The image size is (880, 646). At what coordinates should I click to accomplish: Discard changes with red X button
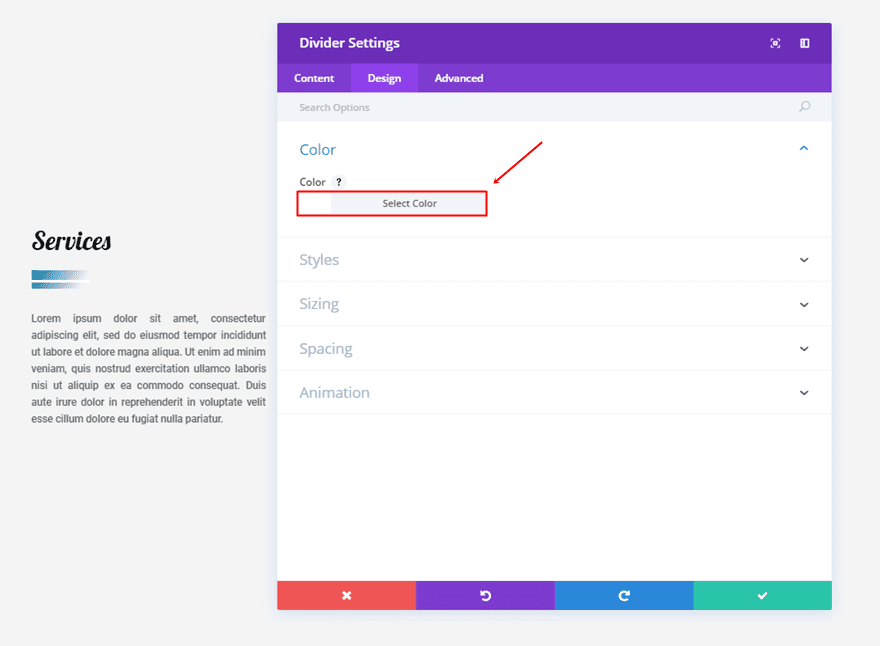point(346,595)
